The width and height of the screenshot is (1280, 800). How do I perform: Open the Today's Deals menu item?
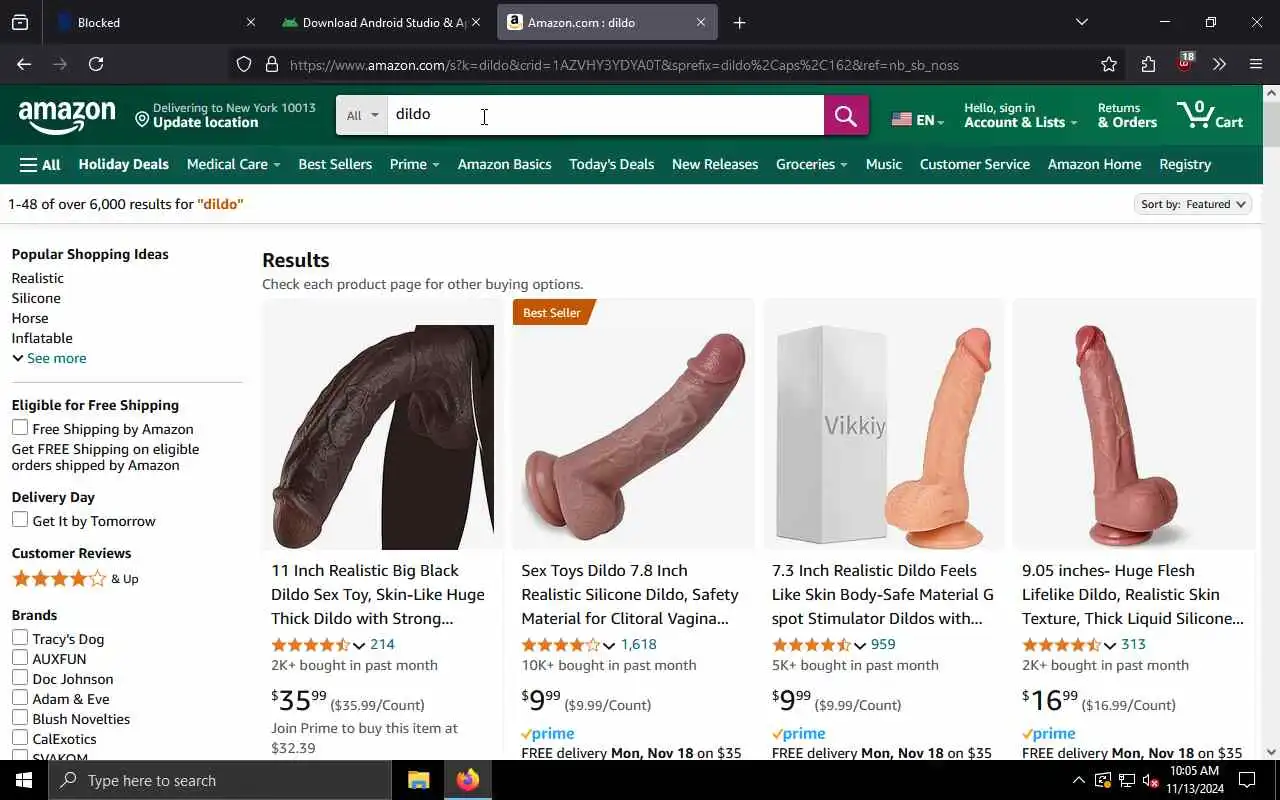click(x=611, y=164)
